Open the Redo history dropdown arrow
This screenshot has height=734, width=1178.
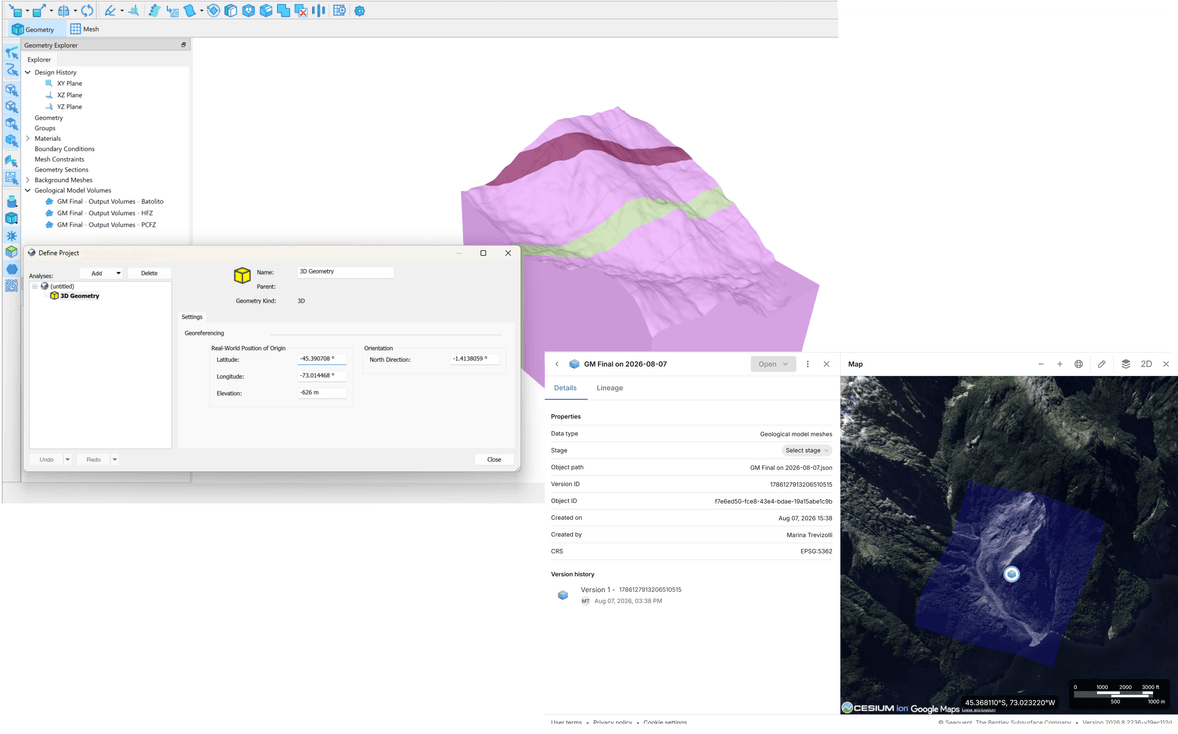(115, 460)
